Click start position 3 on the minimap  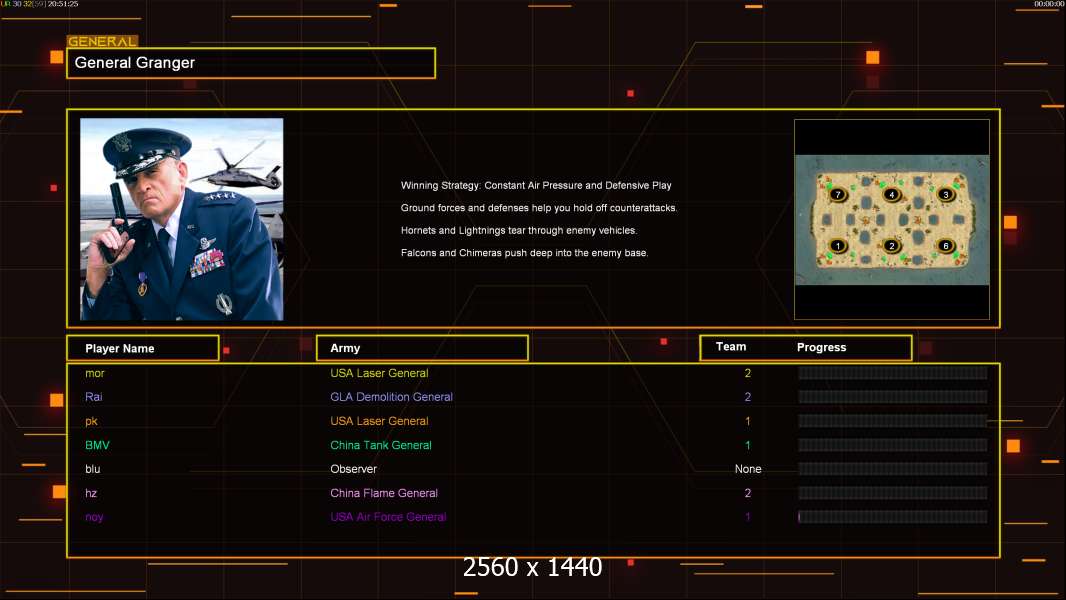pyautogui.click(x=945, y=194)
